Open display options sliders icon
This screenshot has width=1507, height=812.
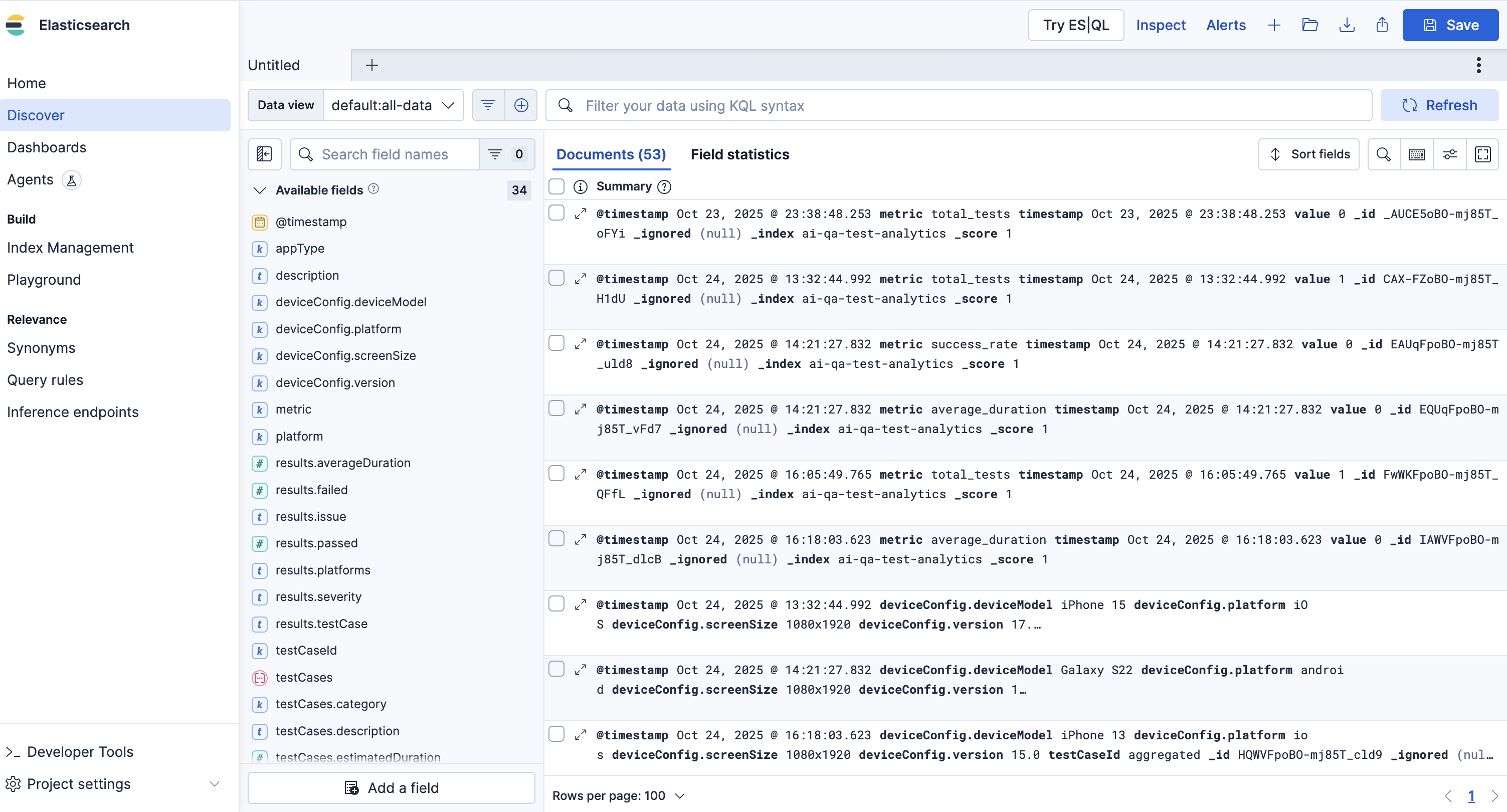coord(1450,154)
